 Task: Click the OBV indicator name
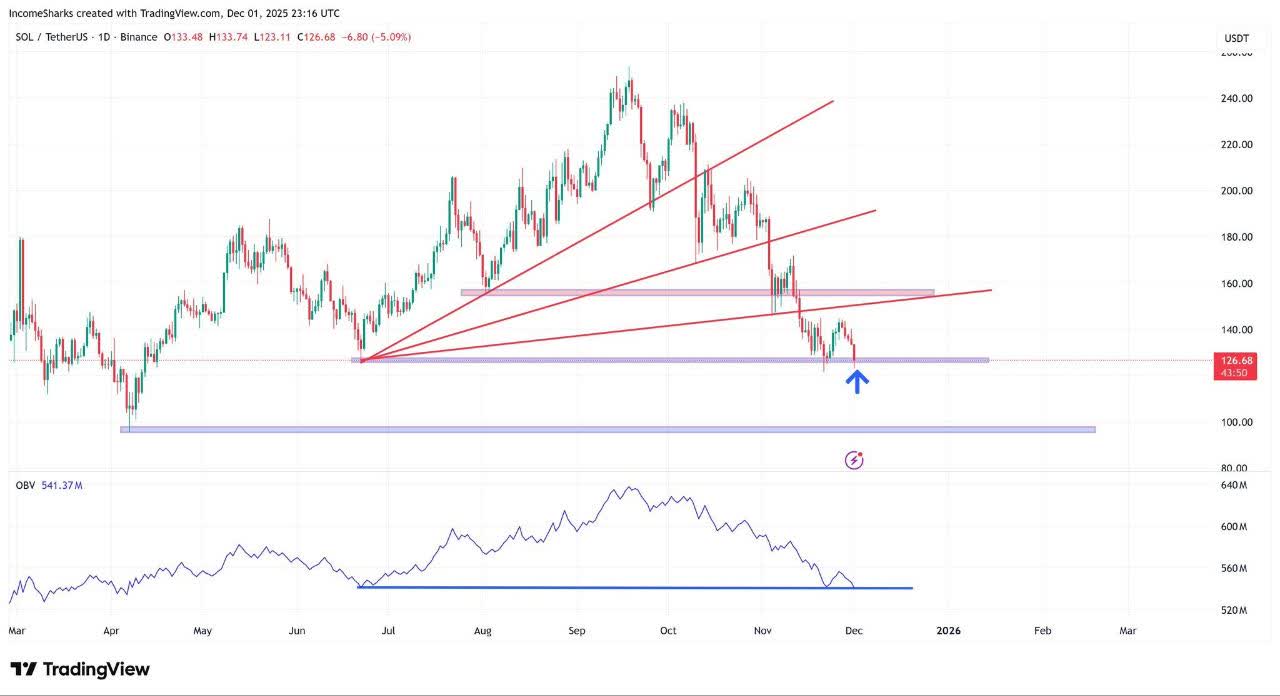(25, 485)
